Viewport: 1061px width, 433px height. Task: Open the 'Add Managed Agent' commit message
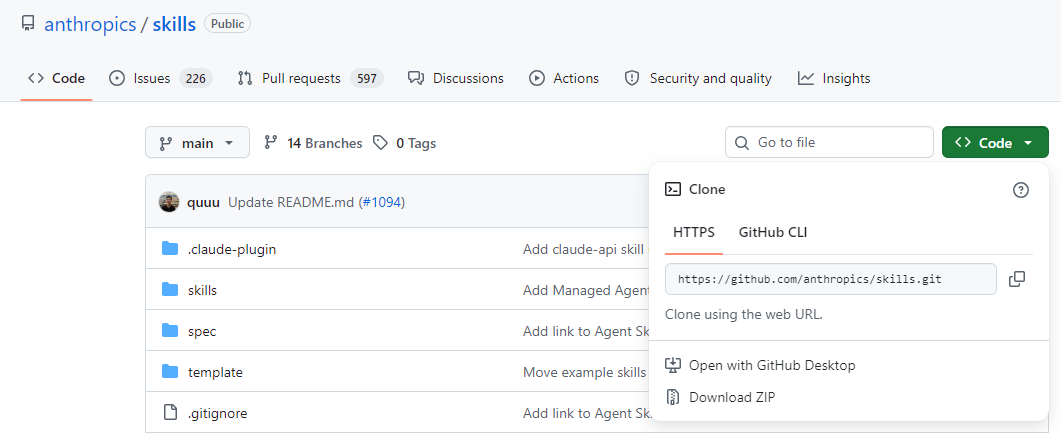coord(585,290)
